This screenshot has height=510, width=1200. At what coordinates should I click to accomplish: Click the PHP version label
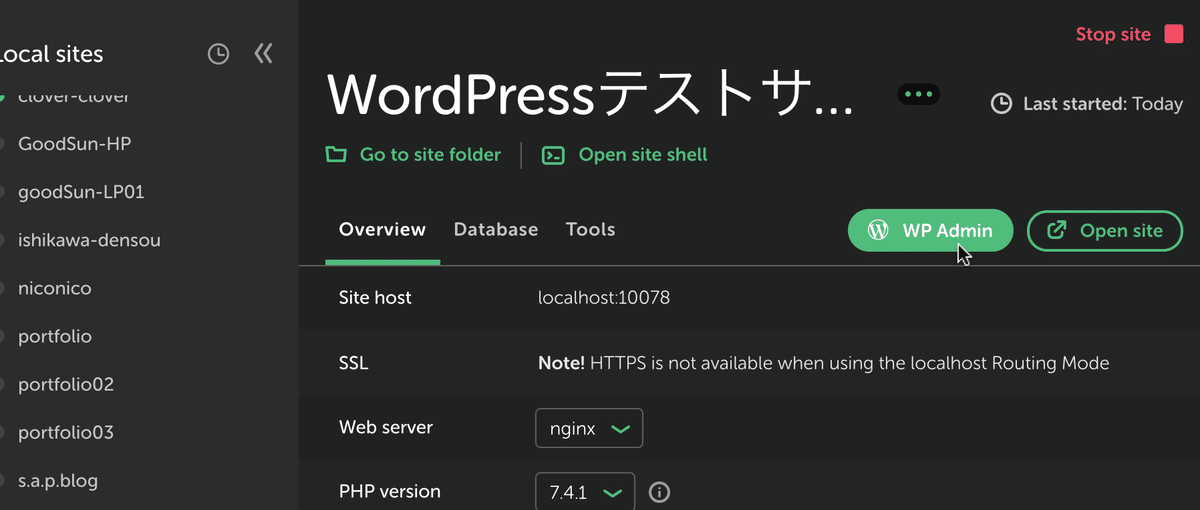390,491
